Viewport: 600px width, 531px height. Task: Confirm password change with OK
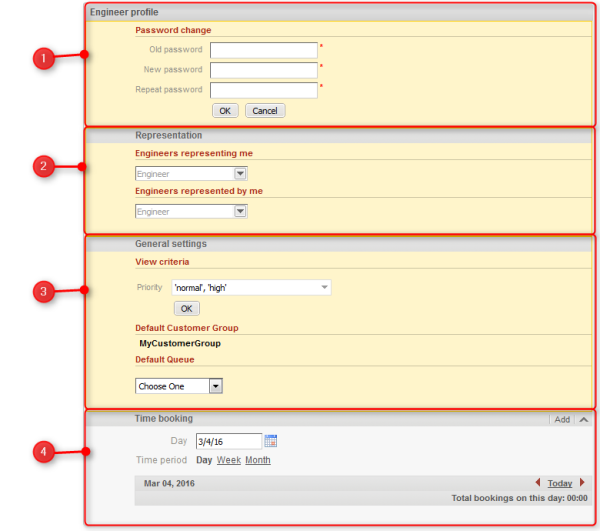pos(225,110)
